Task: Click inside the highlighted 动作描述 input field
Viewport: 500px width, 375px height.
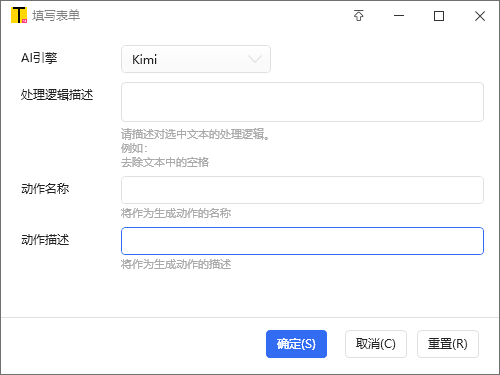Action: pos(302,241)
